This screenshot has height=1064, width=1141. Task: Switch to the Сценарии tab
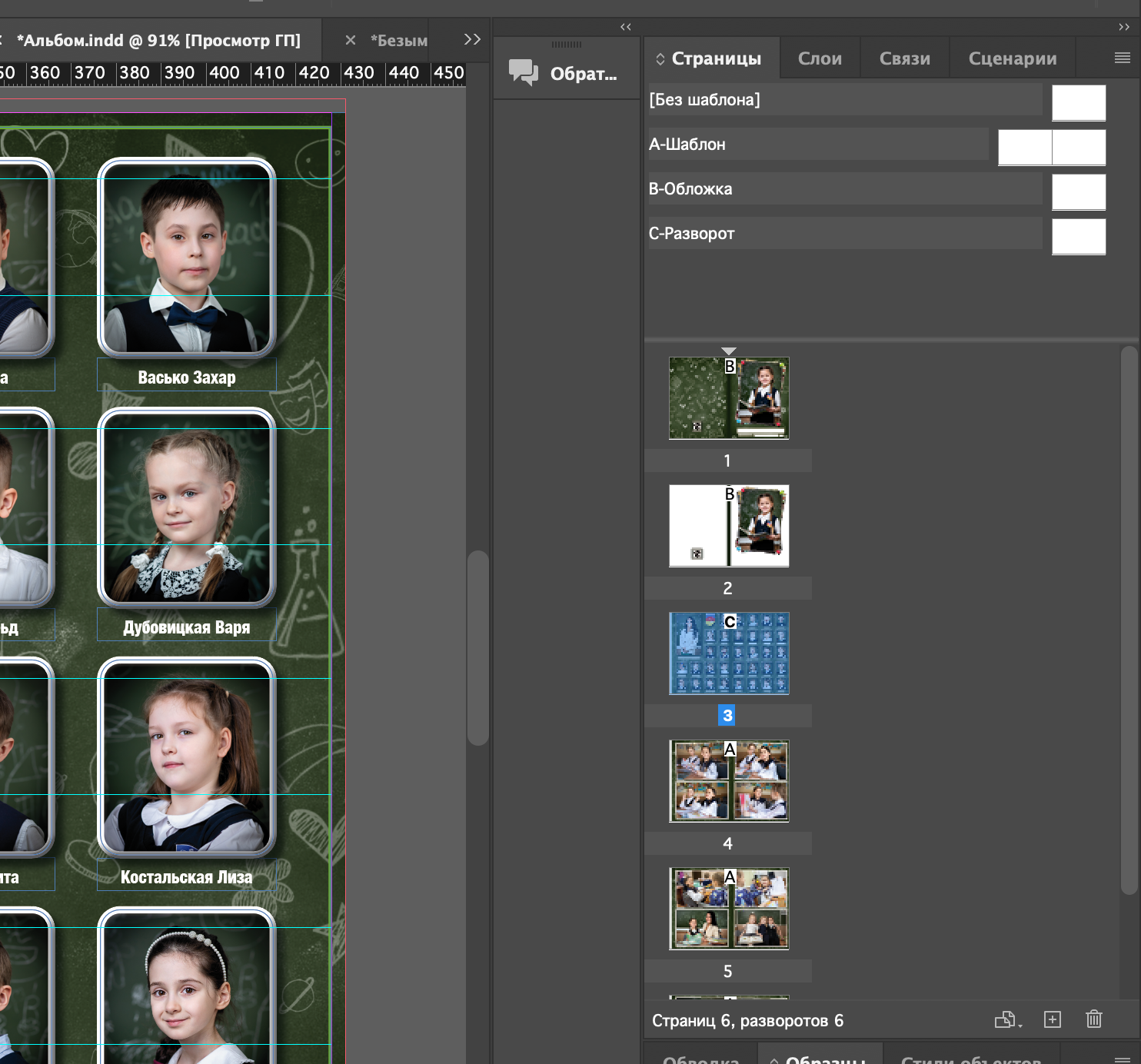pos(1012,58)
